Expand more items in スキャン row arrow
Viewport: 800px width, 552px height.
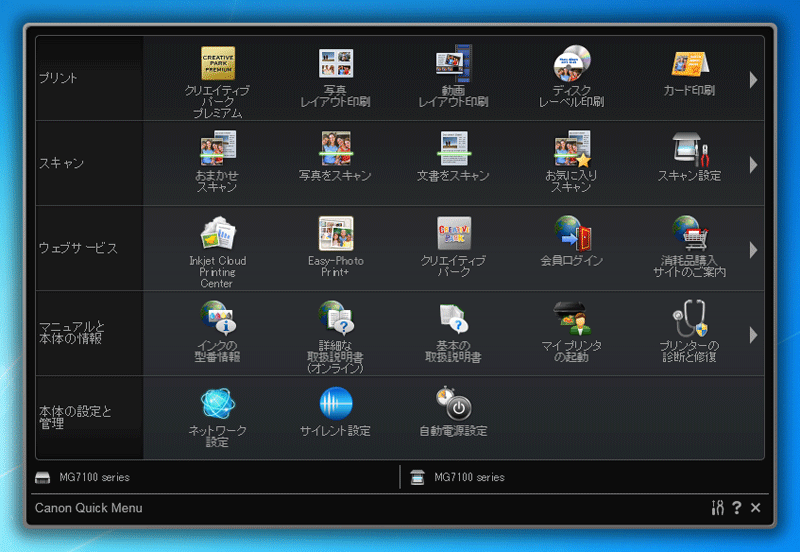pos(754,165)
